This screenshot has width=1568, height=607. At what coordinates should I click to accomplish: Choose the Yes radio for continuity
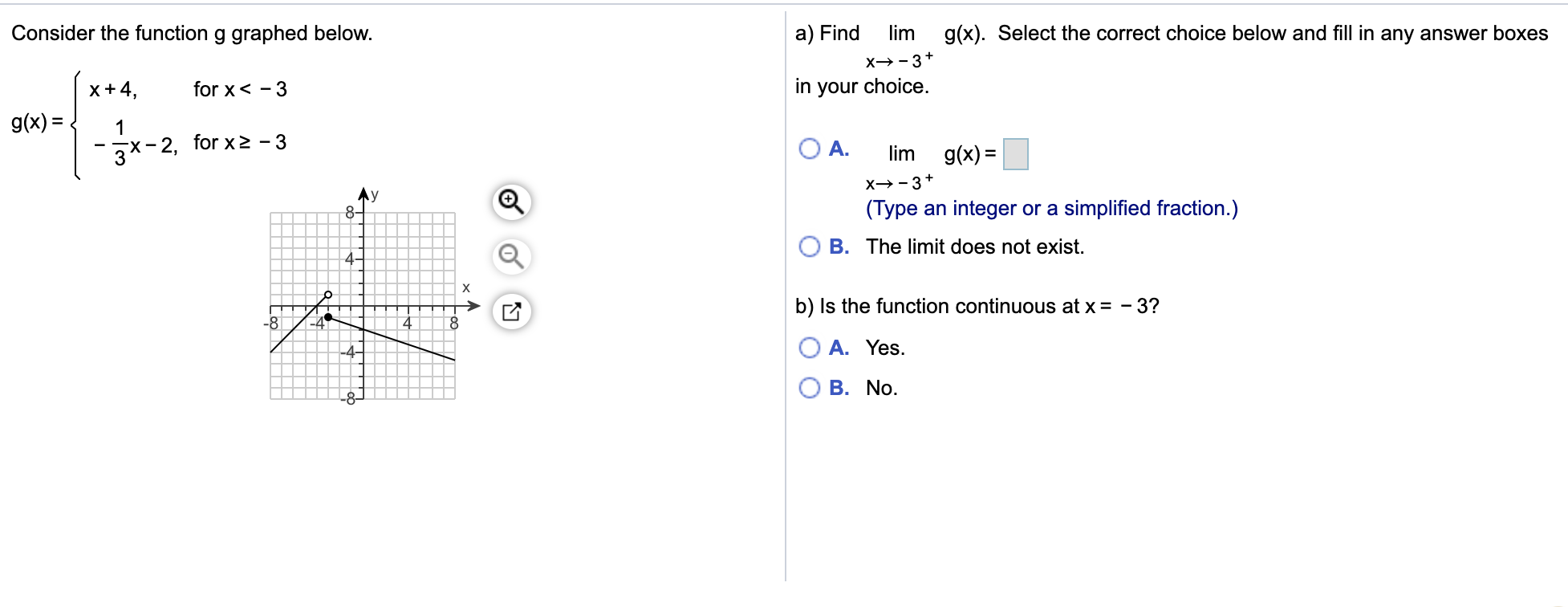click(x=810, y=348)
